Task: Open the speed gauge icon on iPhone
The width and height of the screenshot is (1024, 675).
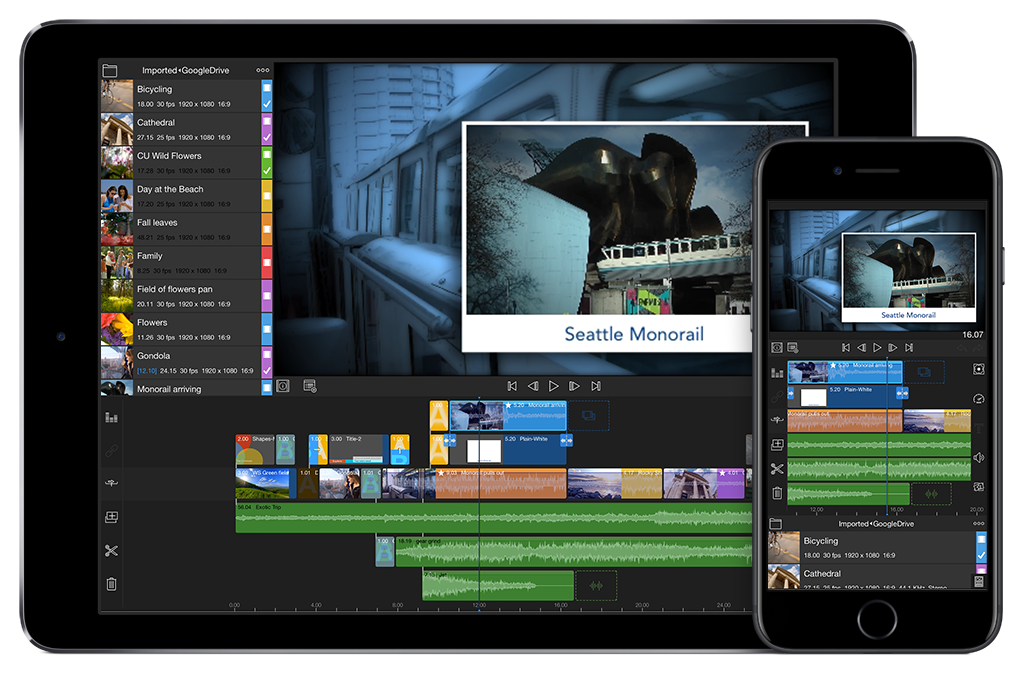Action: tap(978, 398)
